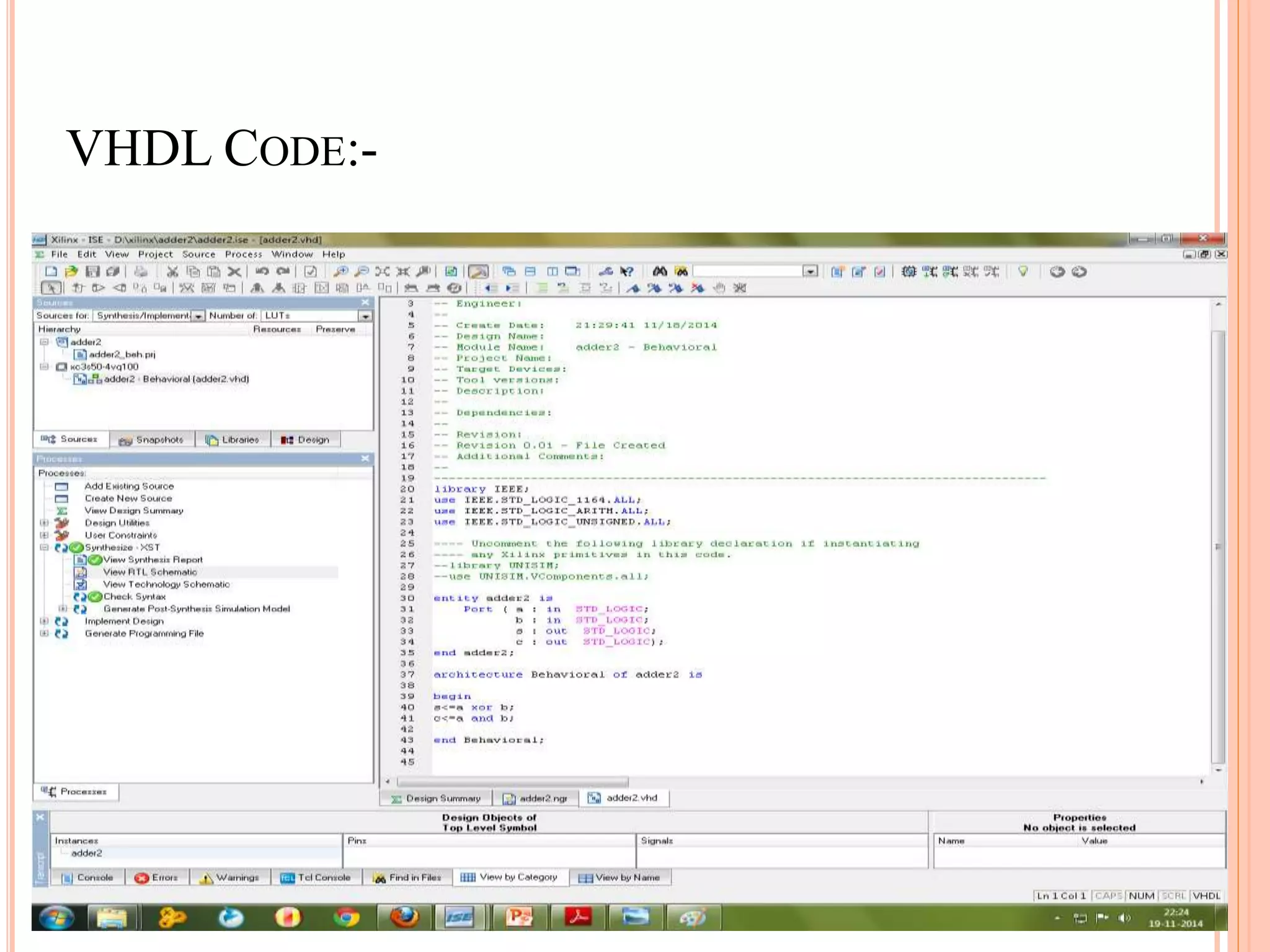The image size is (1270, 952).
Task: Click the Copy toolbar icon
Action: click(193, 271)
